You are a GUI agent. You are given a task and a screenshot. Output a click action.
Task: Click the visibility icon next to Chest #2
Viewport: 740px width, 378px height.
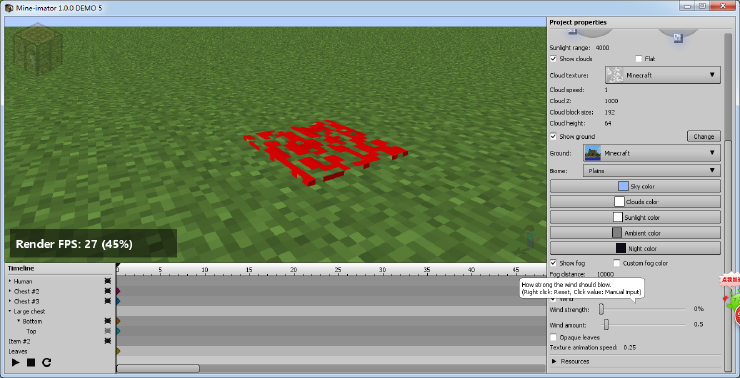108,291
